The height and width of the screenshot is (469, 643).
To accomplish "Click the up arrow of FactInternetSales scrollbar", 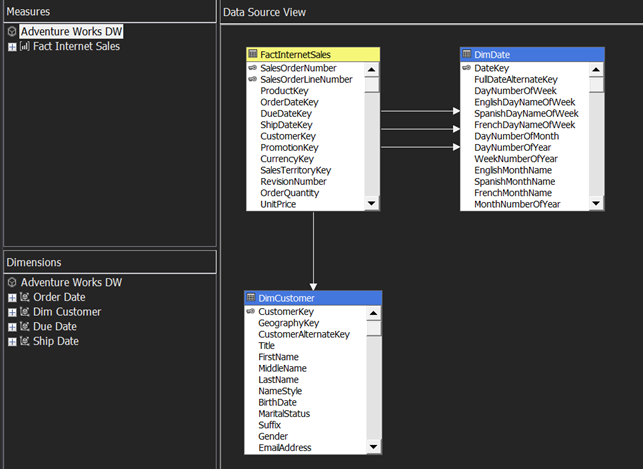I will [372, 69].
